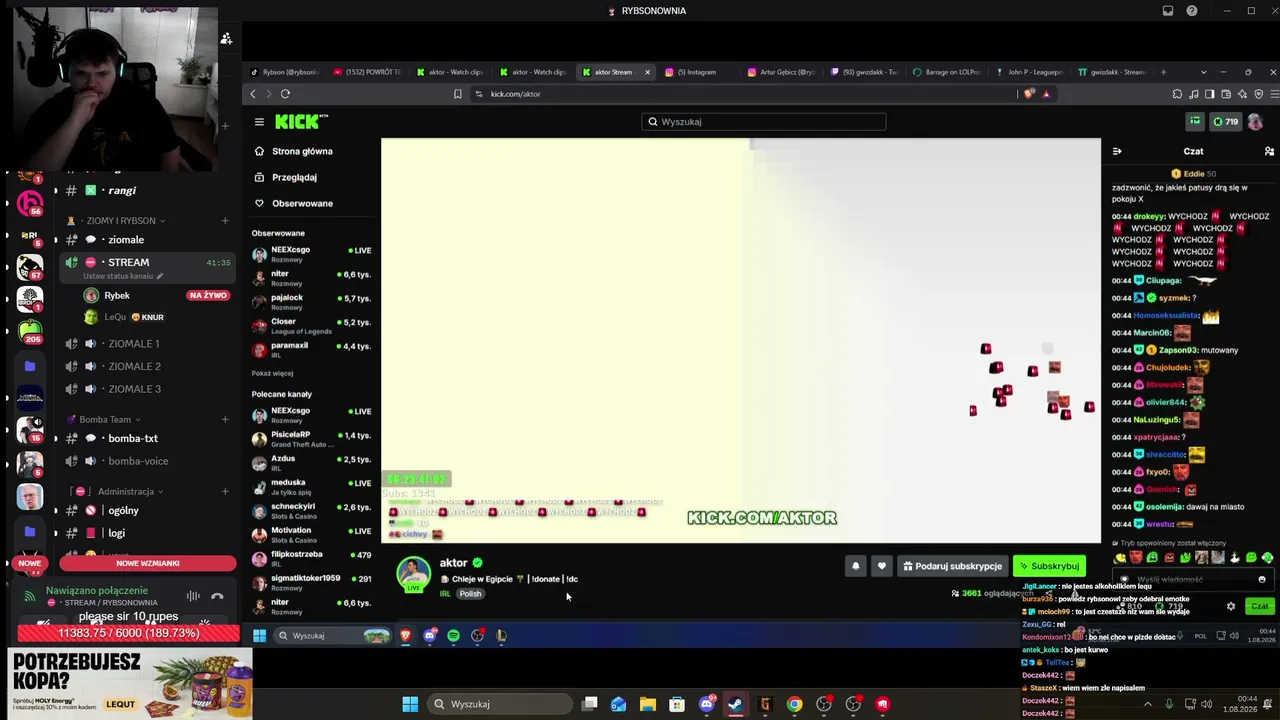Close the aktor Stream tab

click(x=647, y=72)
